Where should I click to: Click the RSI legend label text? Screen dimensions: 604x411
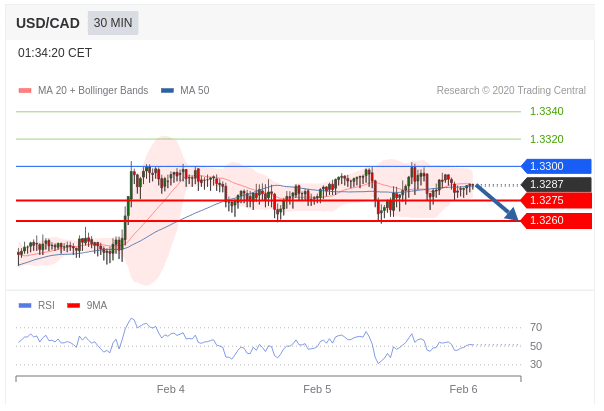46,305
